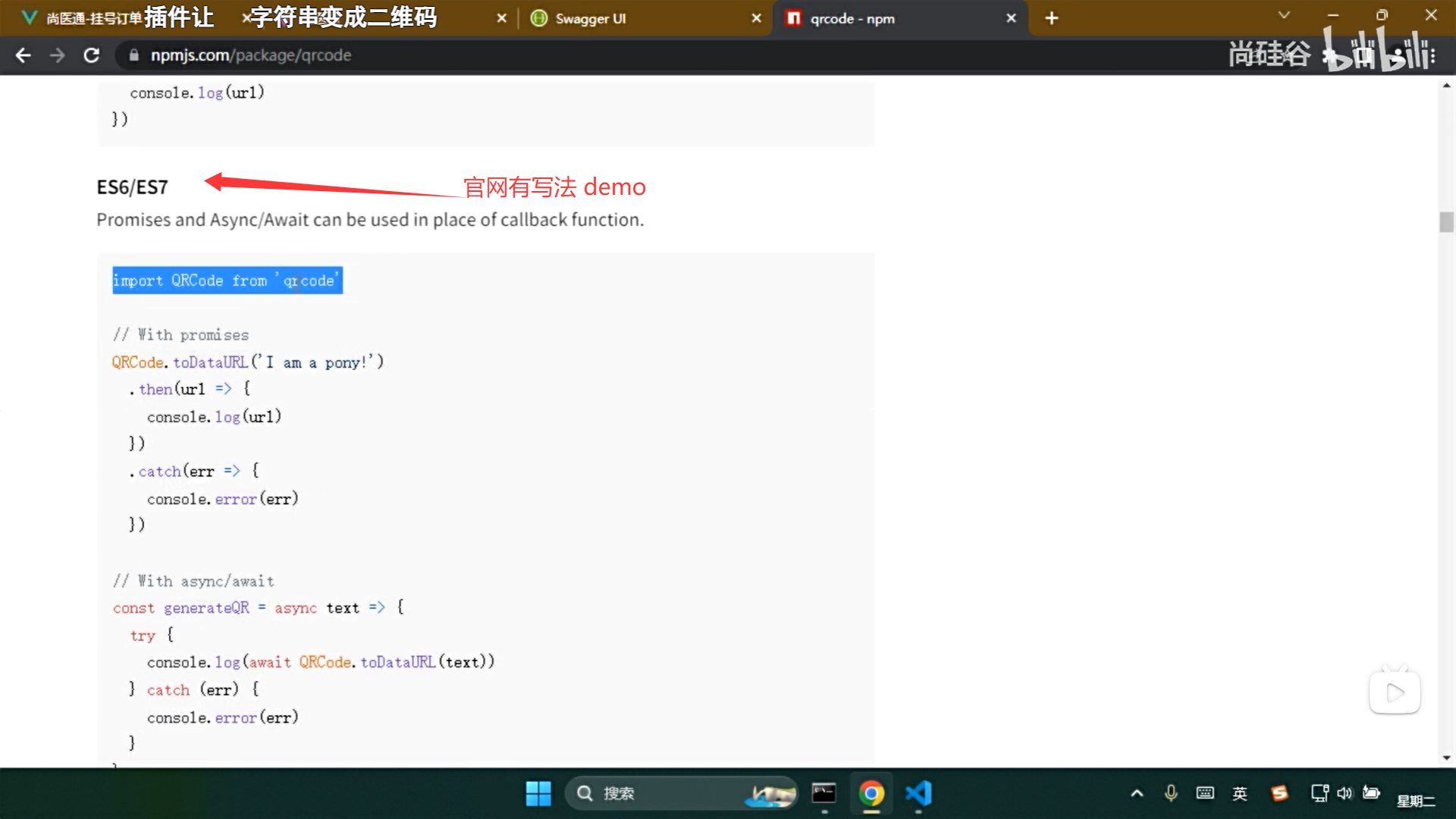This screenshot has width=1456, height=819.
Task: Click the Chrome icon in taskbar
Action: 871,793
